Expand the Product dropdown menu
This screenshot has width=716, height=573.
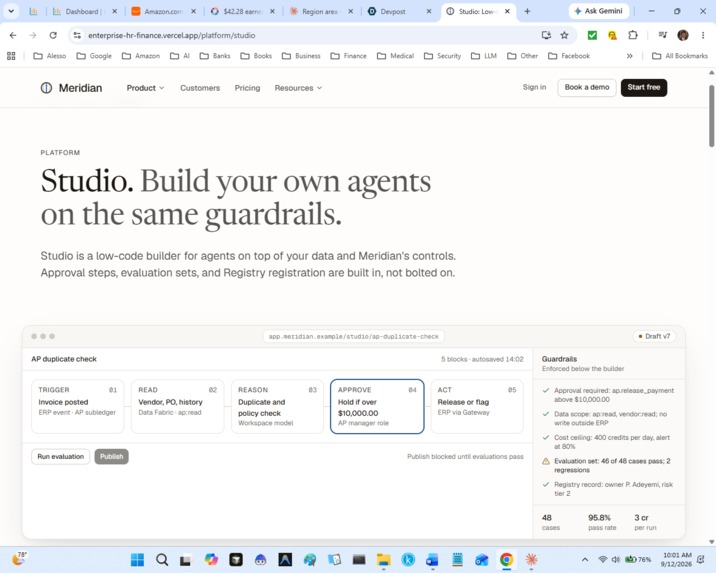145,88
